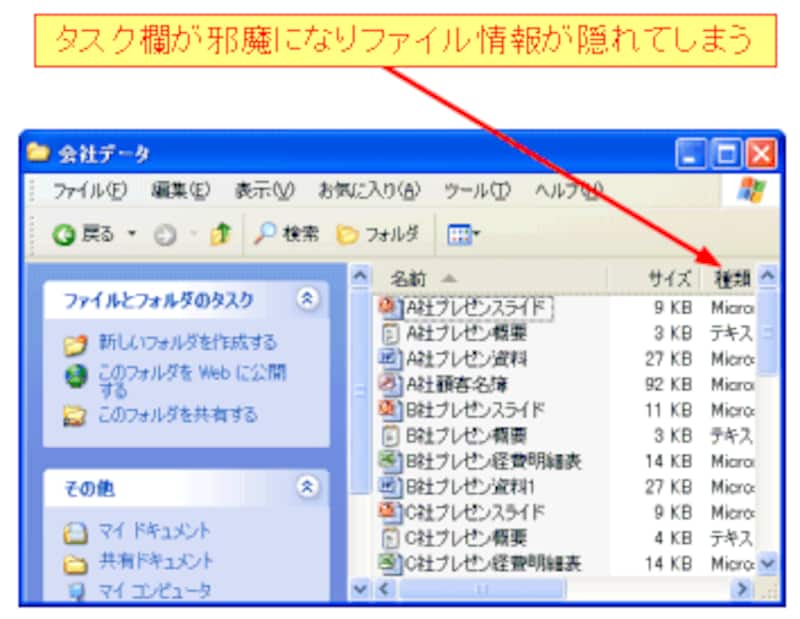
Task: Click the share folder icon in task pane
Action: pyautogui.click(x=74, y=416)
